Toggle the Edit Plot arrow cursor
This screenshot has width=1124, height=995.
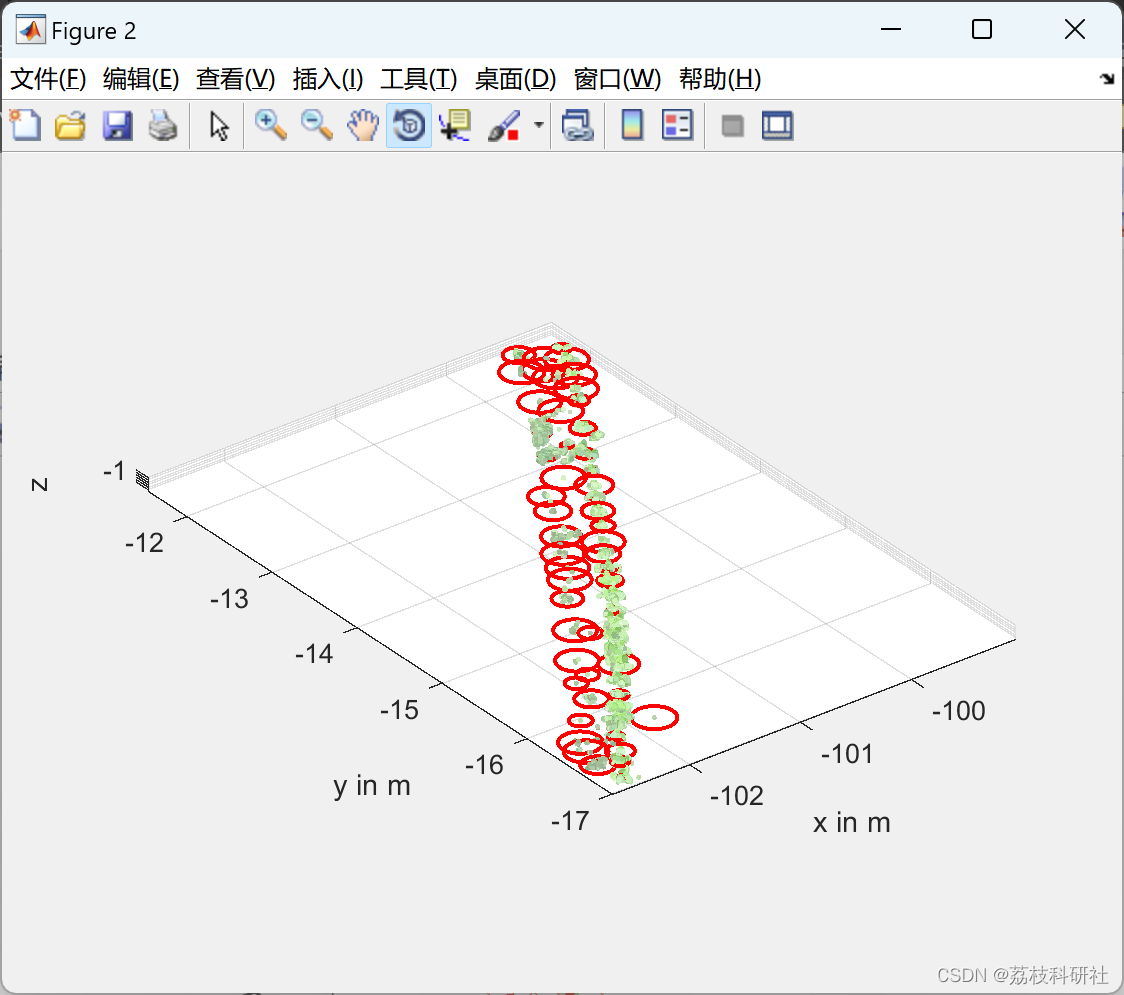point(219,126)
